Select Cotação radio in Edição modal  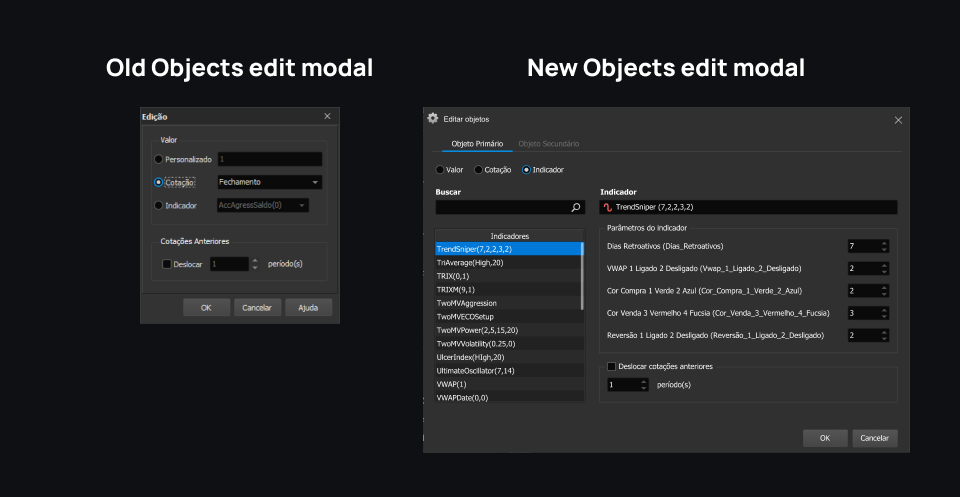pyautogui.click(x=159, y=182)
